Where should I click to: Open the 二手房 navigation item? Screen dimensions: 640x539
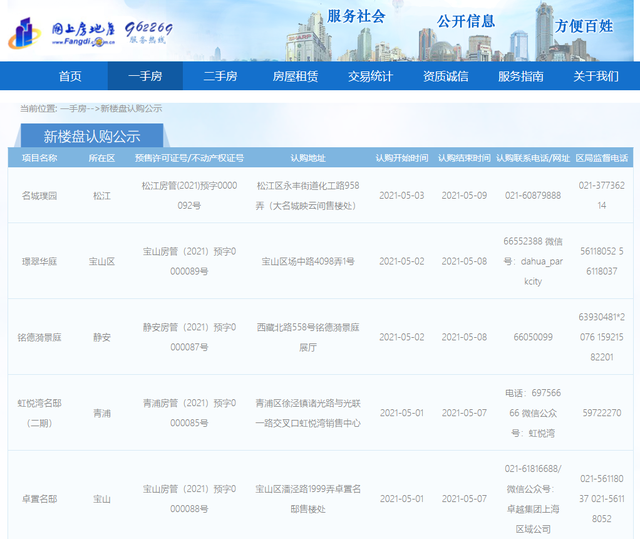(x=220, y=76)
